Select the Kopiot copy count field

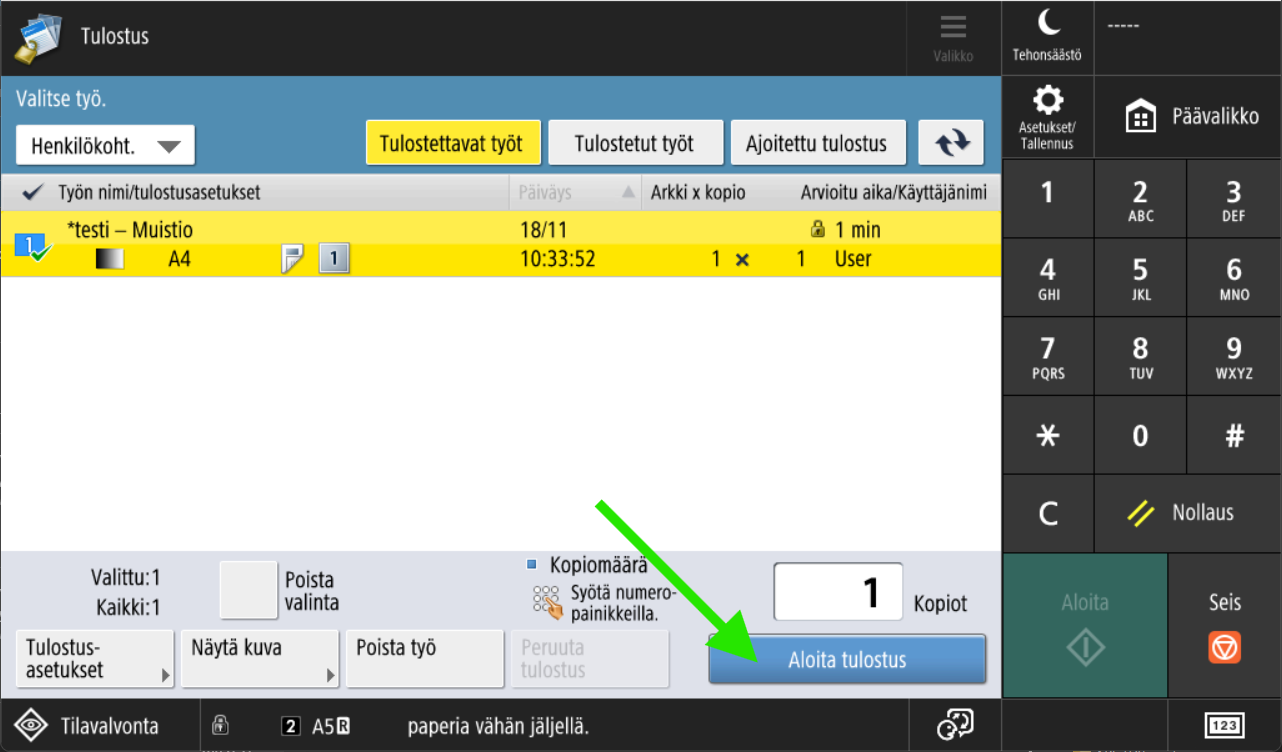coord(837,592)
